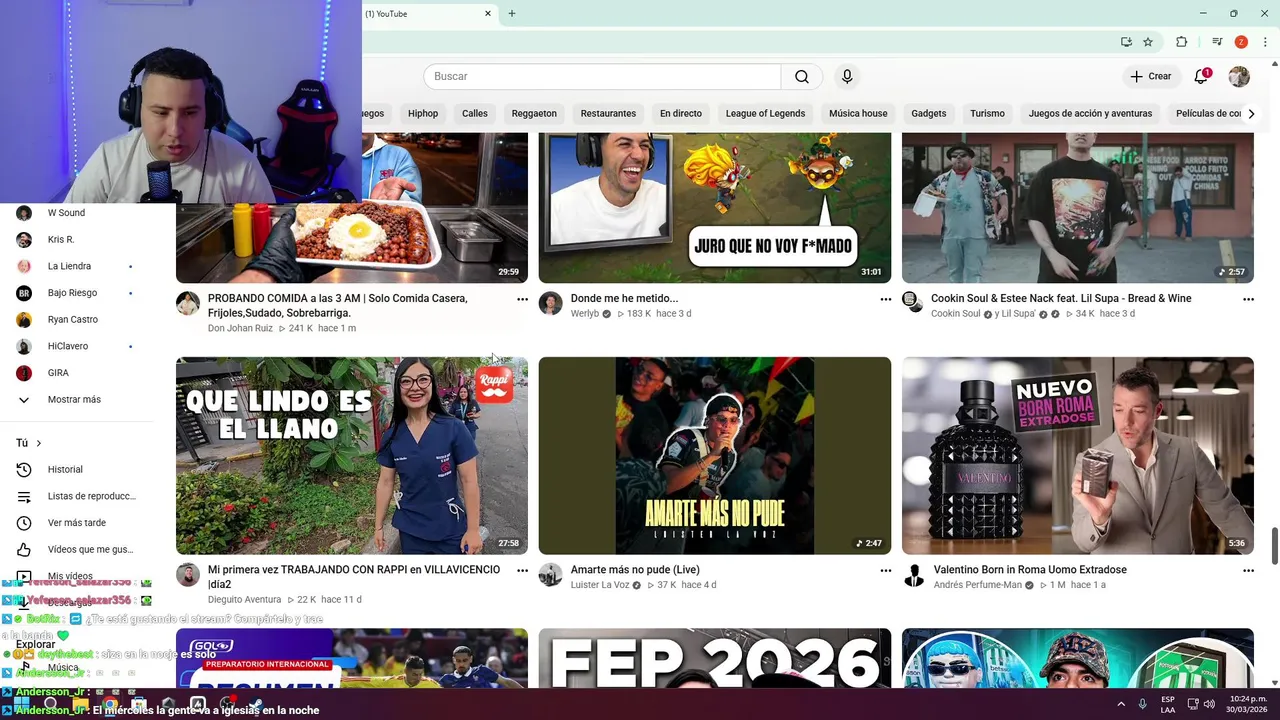Activate voice search microphone icon
Screen dimensions: 1280x720
(847, 76)
